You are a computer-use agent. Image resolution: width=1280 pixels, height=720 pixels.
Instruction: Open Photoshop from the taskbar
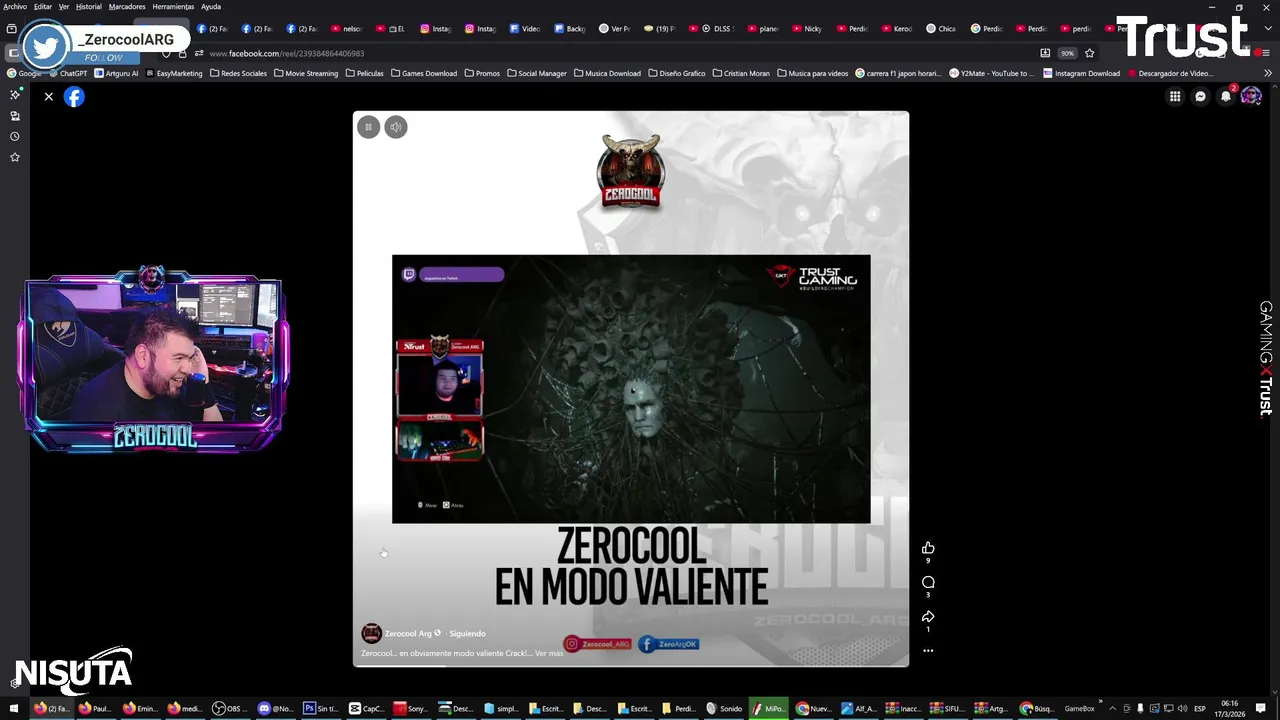click(320, 708)
